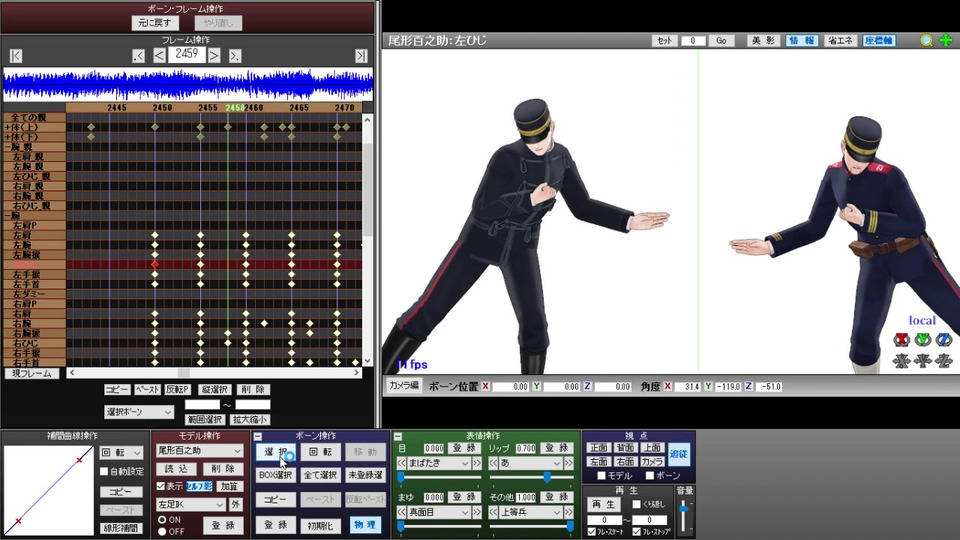Click 元に戻す undo button

pyautogui.click(x=155, y=23)
